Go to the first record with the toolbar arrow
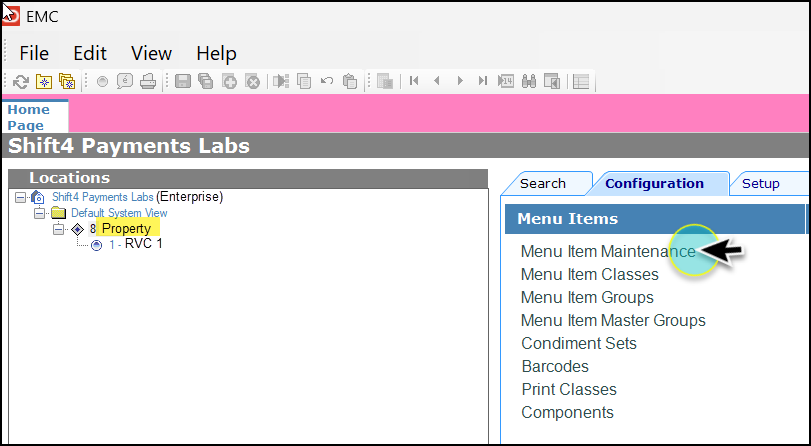Viewport: 811px width, 446px height. (x=414, y=81)
